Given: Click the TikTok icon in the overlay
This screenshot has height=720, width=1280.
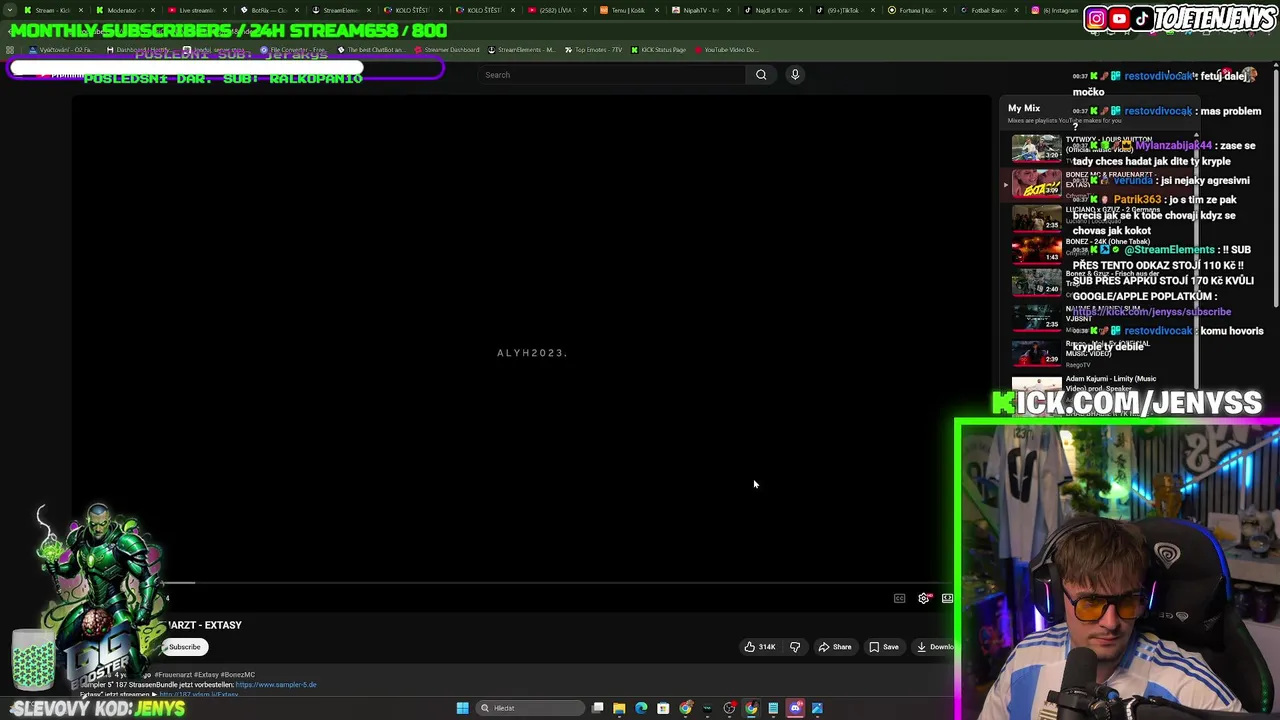Looking at the screenshot, I should [x=1142, y=18].
